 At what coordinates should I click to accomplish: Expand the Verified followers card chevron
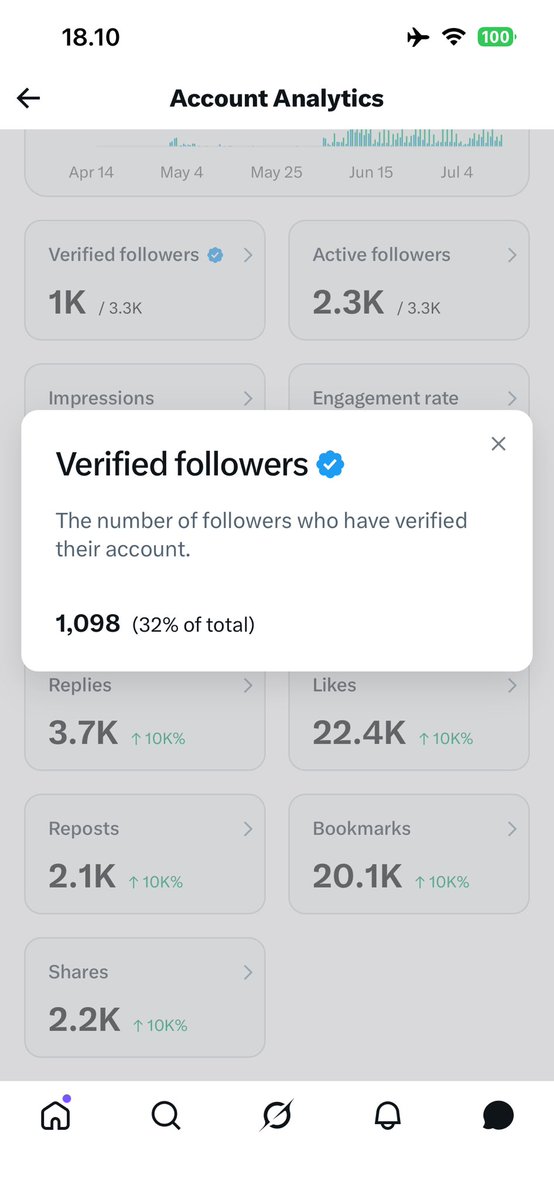tap(247, 255)
